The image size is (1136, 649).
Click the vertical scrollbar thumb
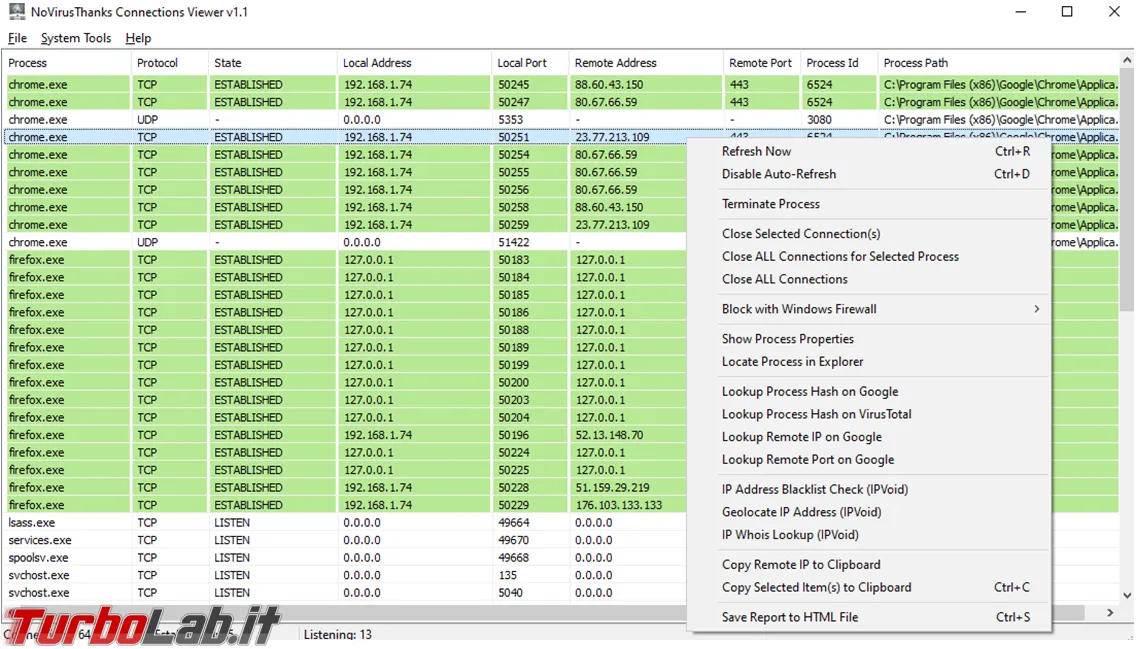coord(1127,192)
